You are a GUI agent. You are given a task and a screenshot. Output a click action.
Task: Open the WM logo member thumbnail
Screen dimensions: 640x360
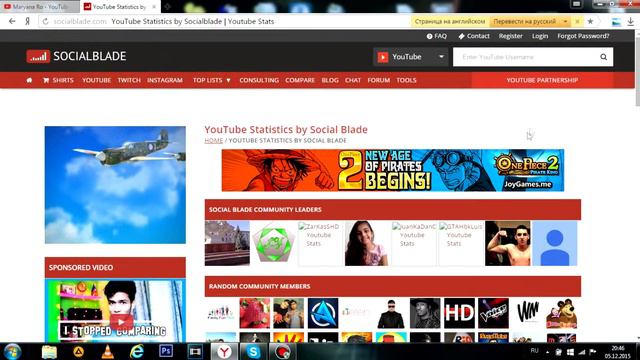coord(527,313)
